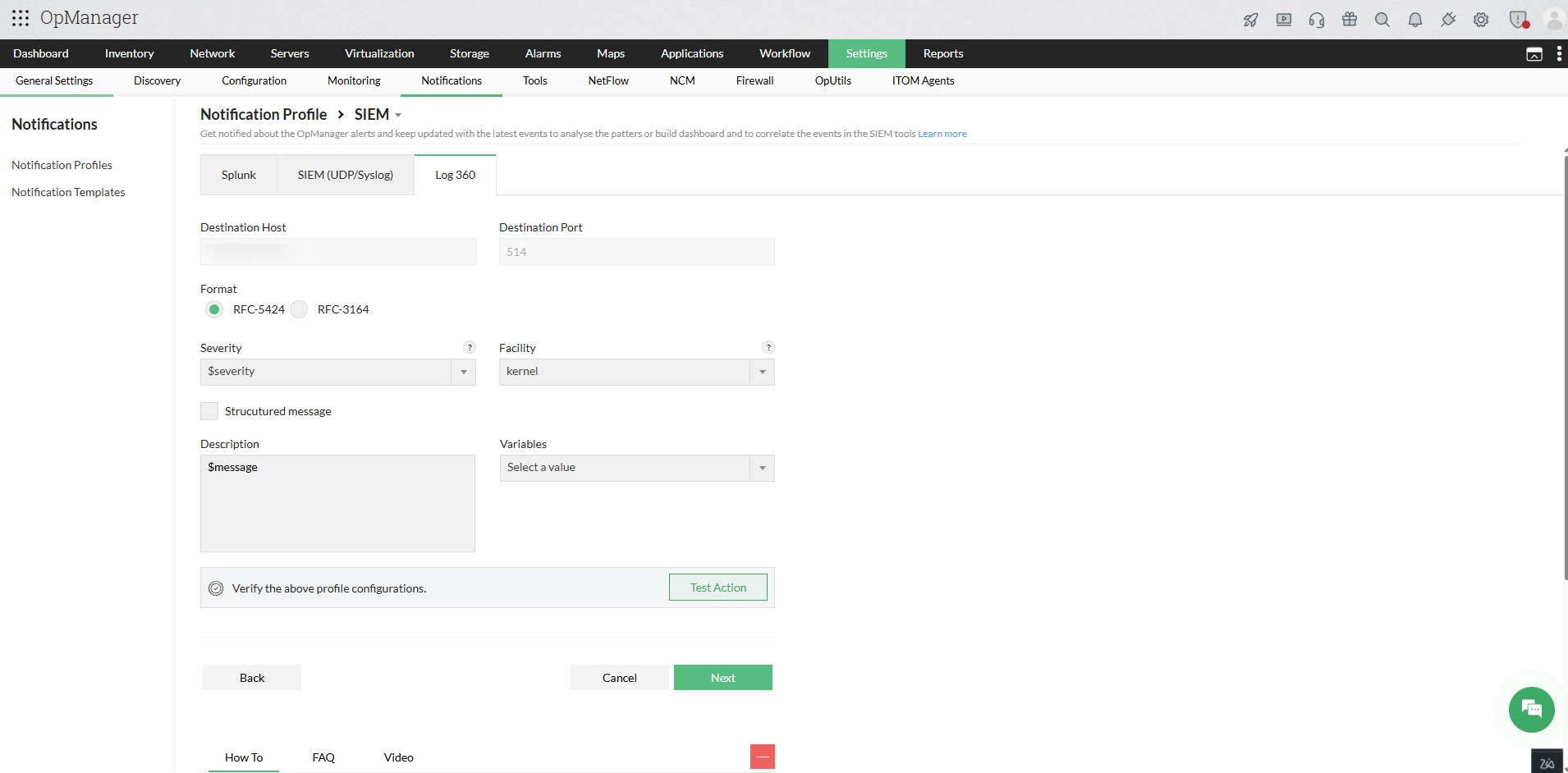Screen dimensions: 1568x773
Task: Click the rocket quick-start icon
Action: [x=1251, y=20]
